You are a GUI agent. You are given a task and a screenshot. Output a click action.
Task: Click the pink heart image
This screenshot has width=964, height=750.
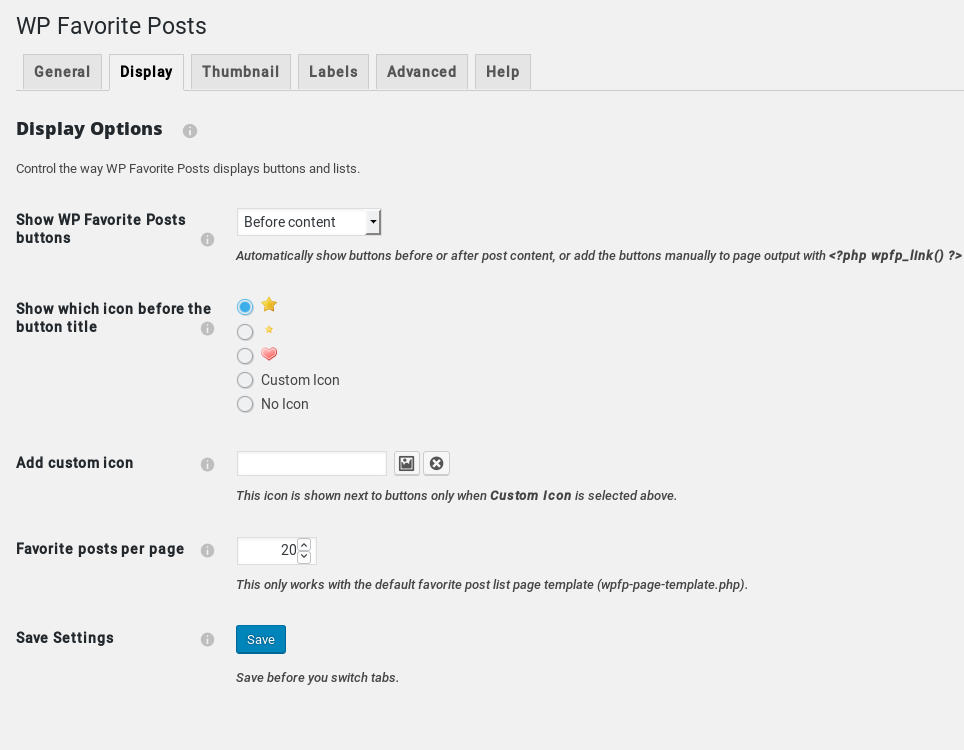[269, 354]
